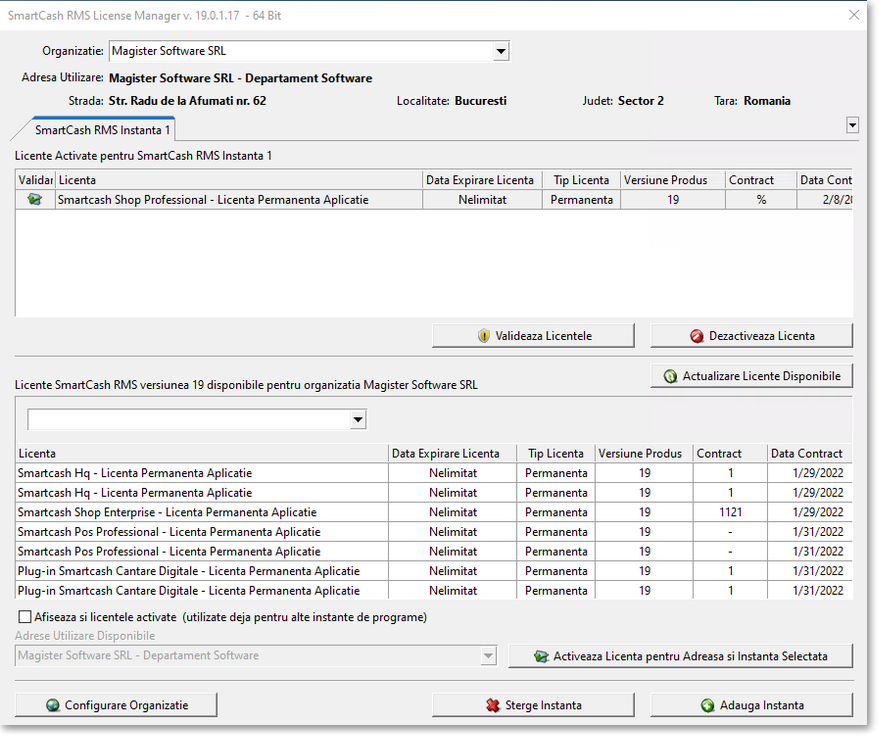Click the red icon on Dezactiveaza Licenta
Image resolution: width=885 pixels, height=740 pixels.
[696, 336]
